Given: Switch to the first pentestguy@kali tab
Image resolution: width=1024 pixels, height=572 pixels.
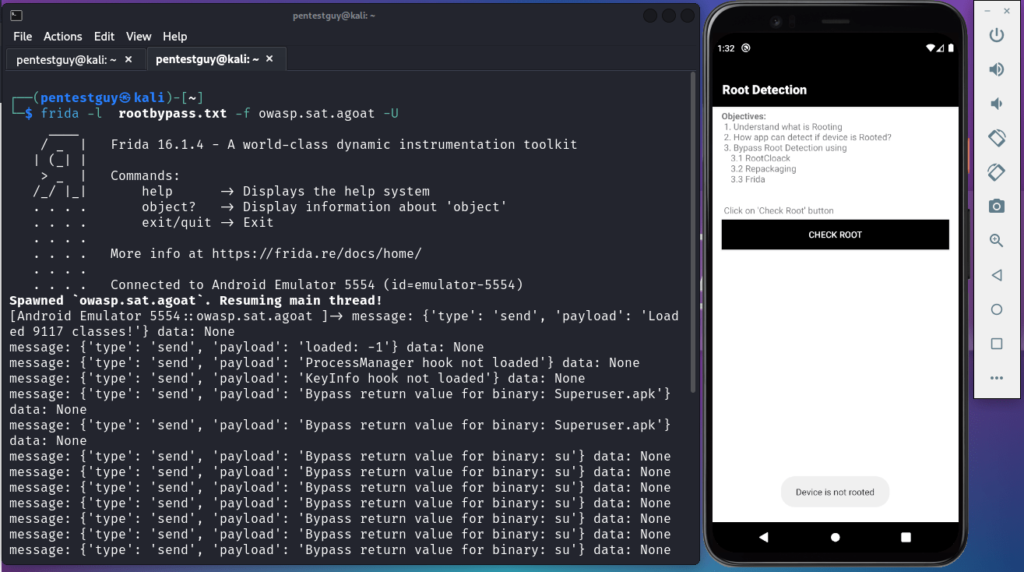Looking at the screenshot, I should [74, 59].
